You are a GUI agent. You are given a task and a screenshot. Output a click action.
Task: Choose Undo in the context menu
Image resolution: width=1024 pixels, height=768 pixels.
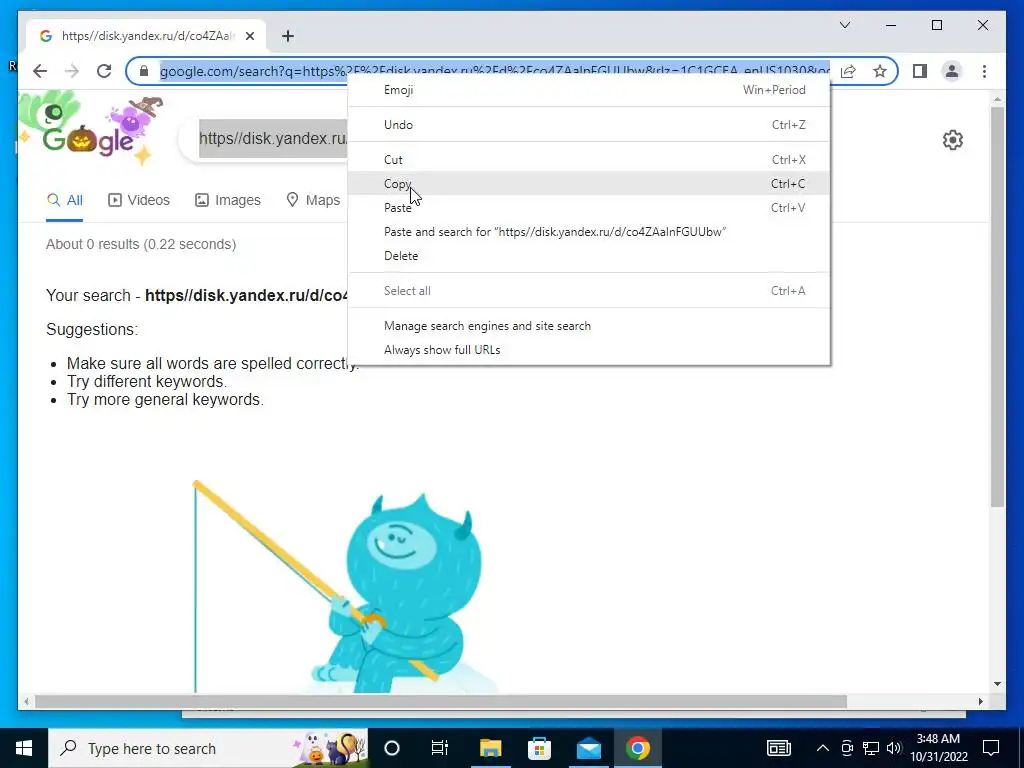coord(589,125)
